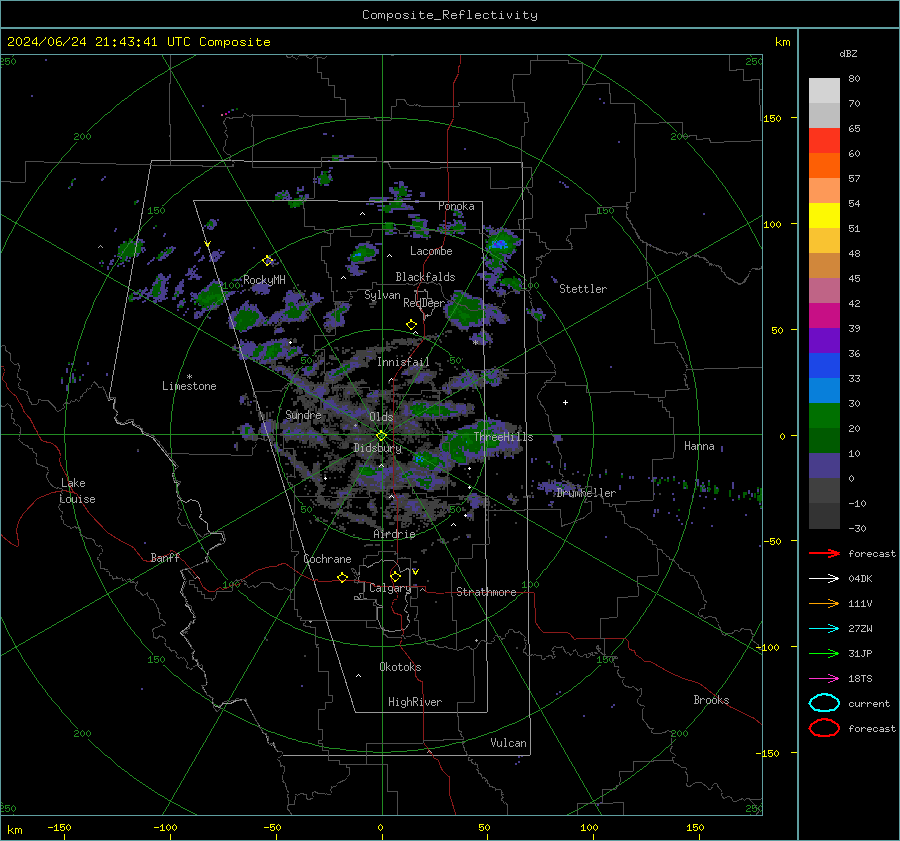900x841 pixels.
Task: Click the Strathmore city label
Action: (x=486, y=592)
